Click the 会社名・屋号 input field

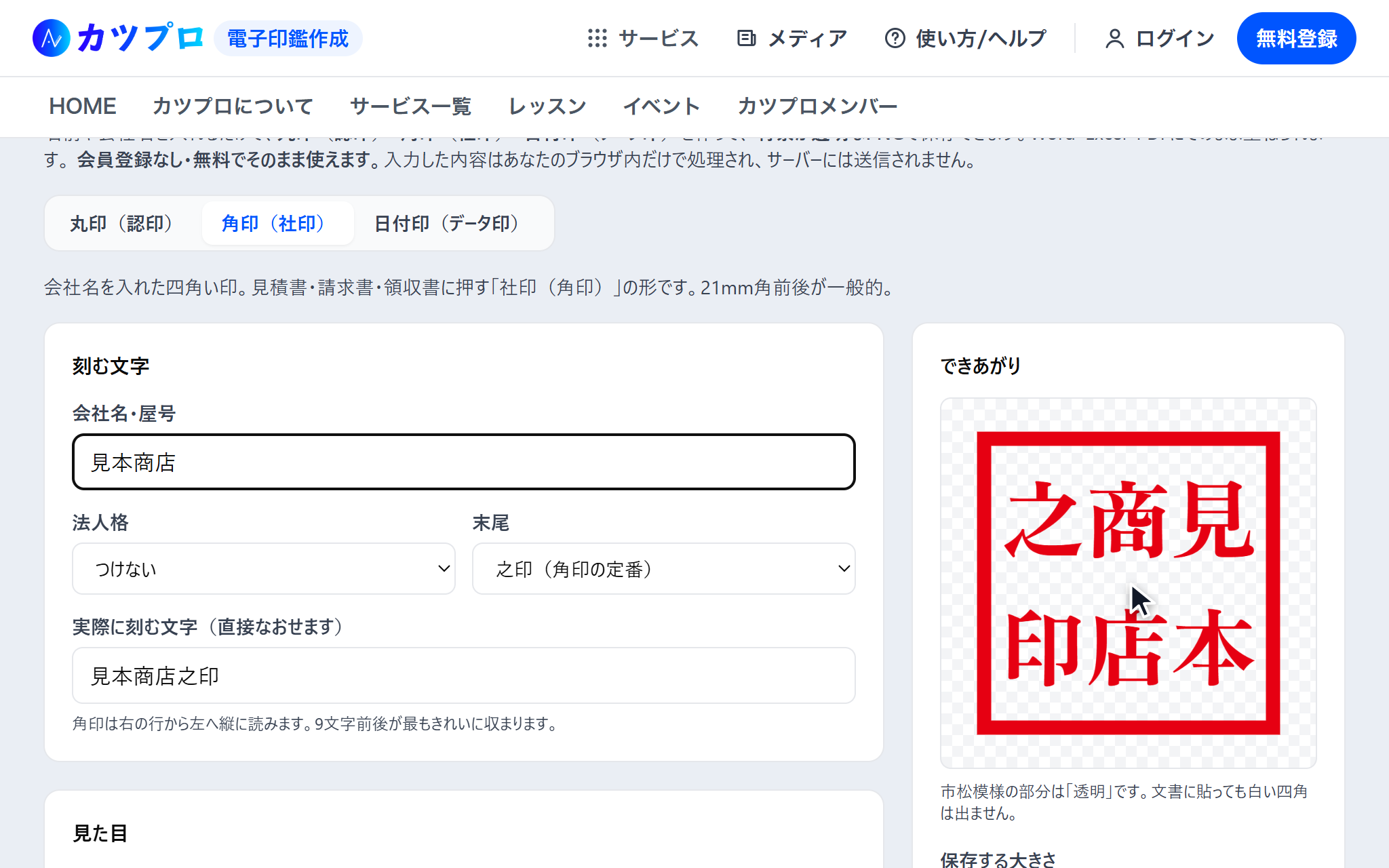464,462
